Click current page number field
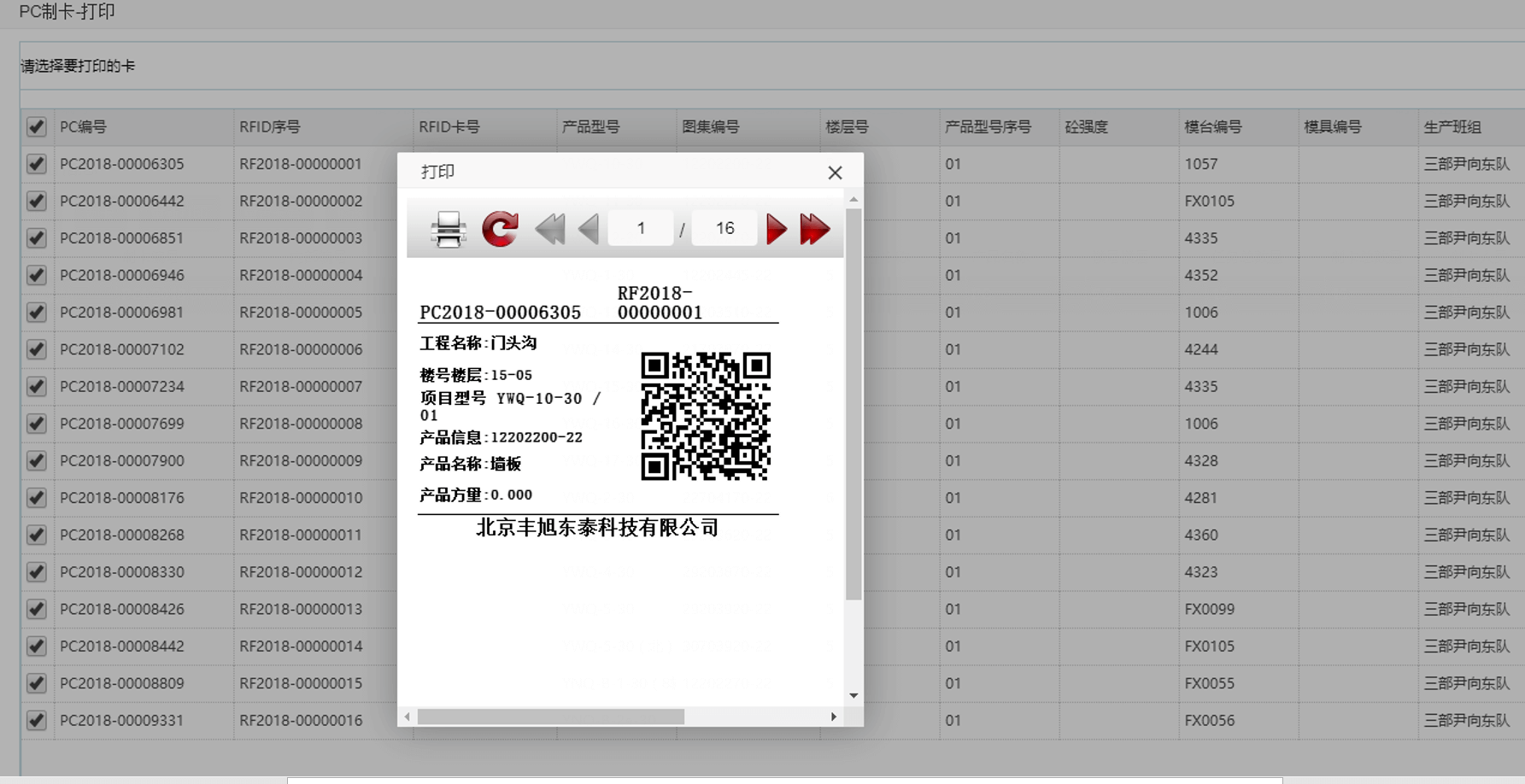The width and height of the screenshot is (1525, 784). [641, 228]
